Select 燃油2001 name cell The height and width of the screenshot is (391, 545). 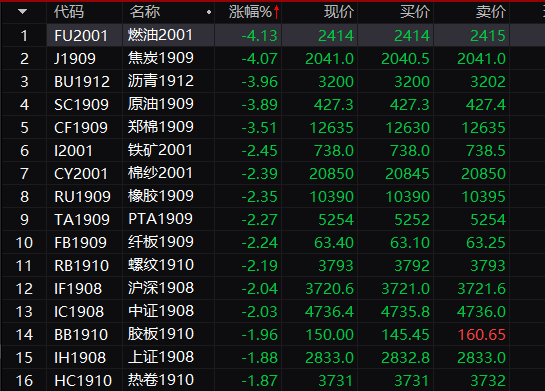click(x=160, y=35)
